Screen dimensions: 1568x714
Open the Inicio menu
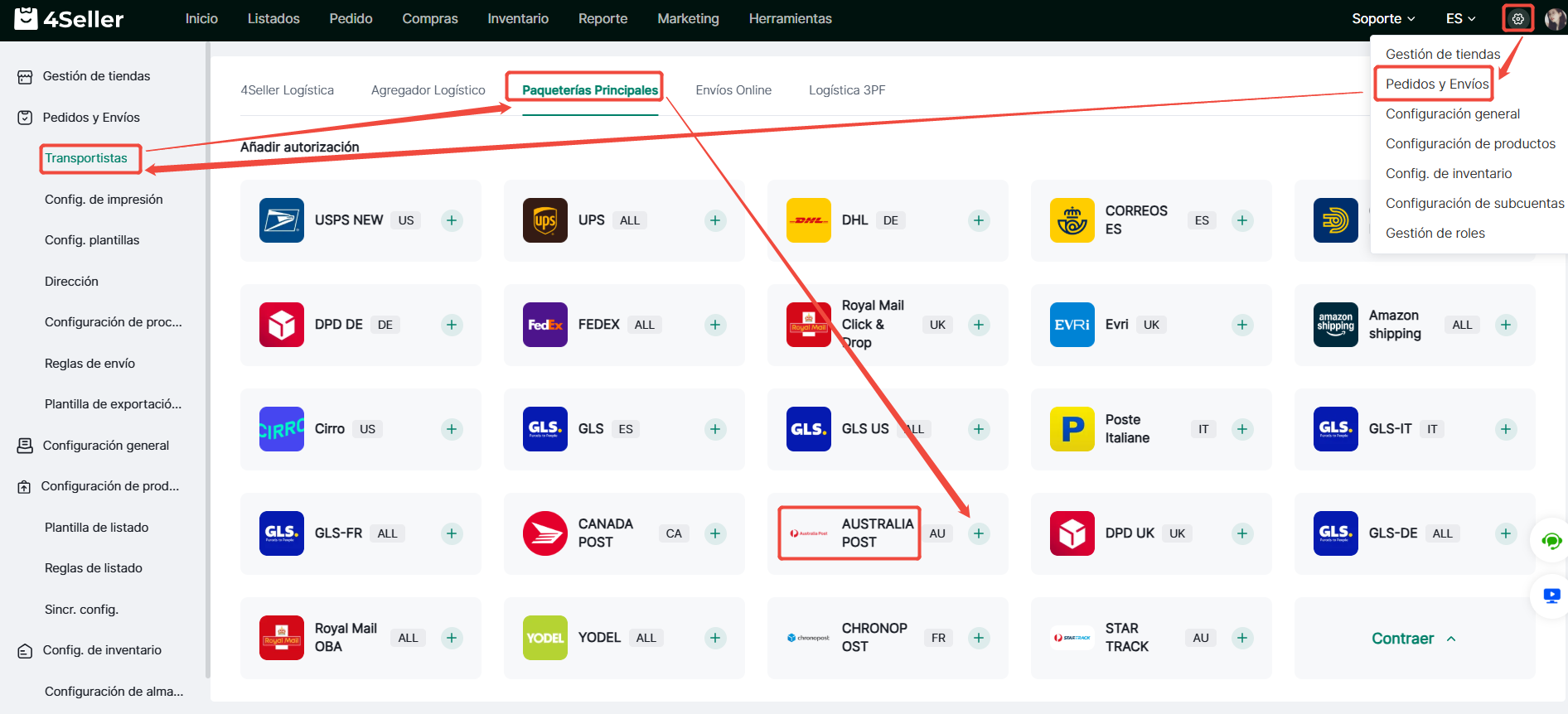click(201, 18)
